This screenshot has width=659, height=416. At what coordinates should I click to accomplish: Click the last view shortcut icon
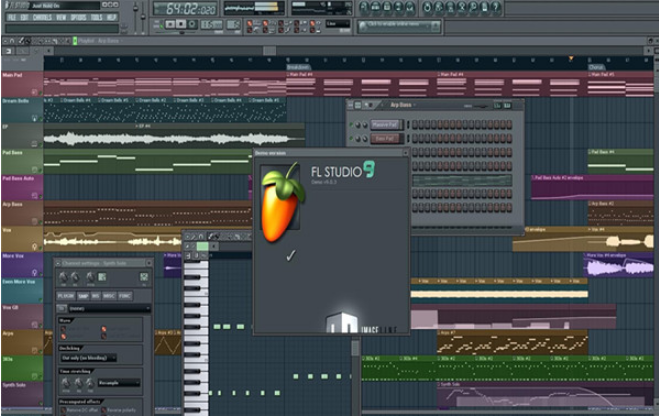coord(410,7)
